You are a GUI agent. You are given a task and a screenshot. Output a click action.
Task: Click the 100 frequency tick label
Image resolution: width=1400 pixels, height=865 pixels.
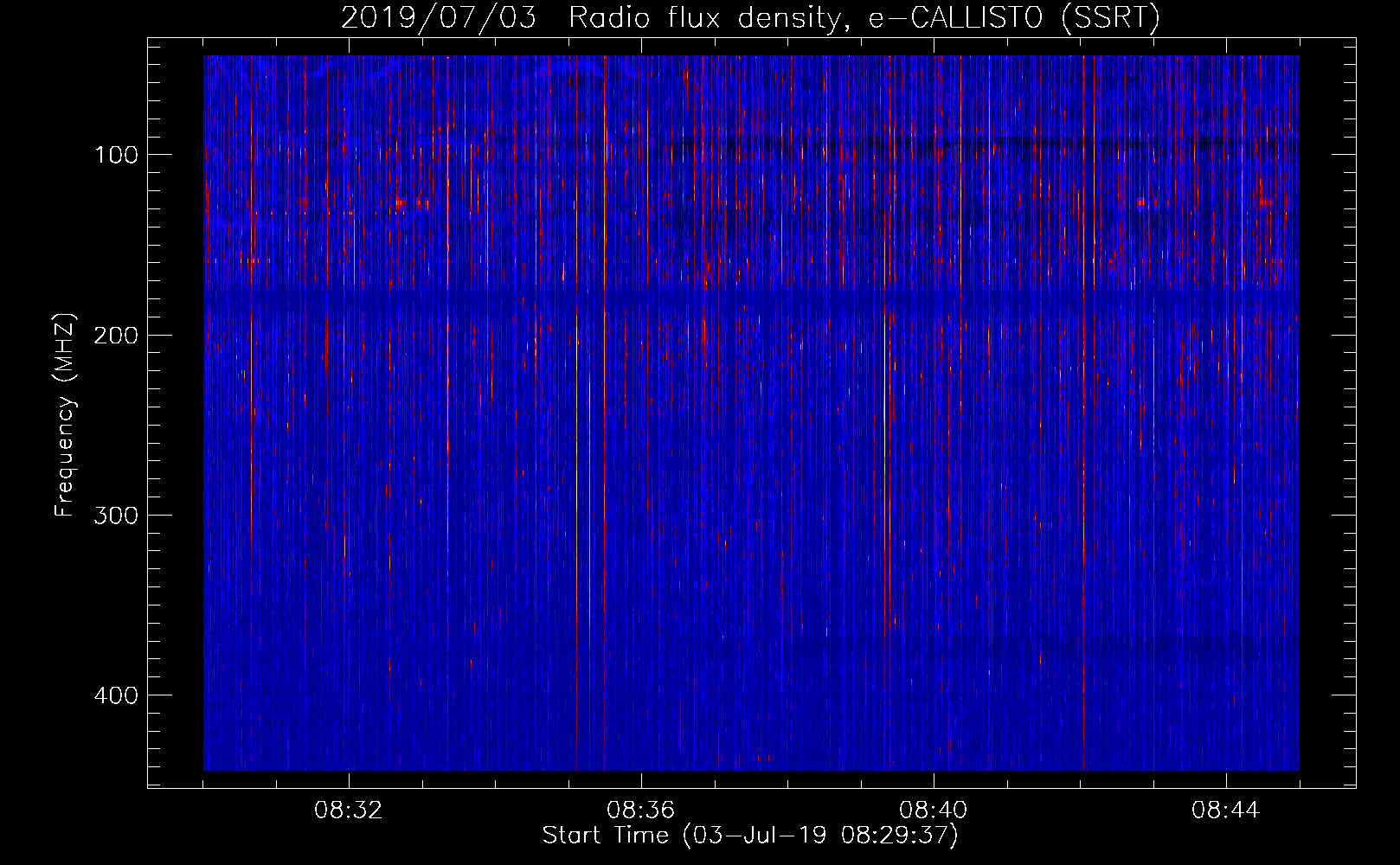(x=116, y=155)
